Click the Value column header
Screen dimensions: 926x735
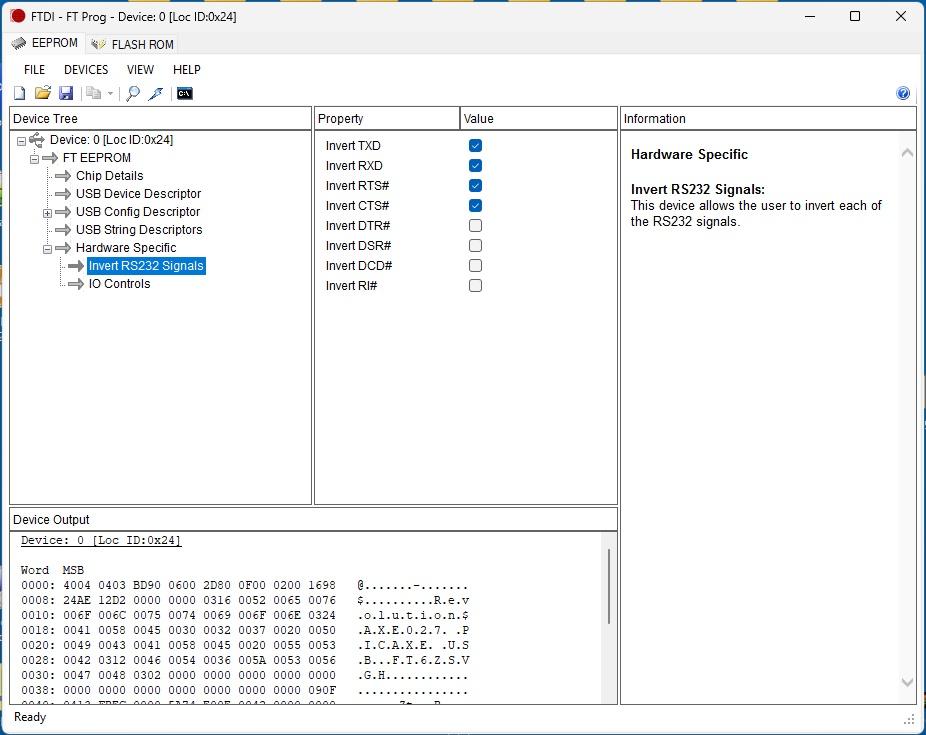point(538,119)
